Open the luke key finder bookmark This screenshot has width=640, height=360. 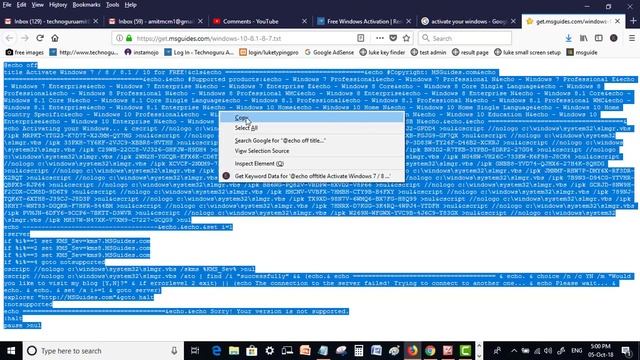tap(382, 52)
